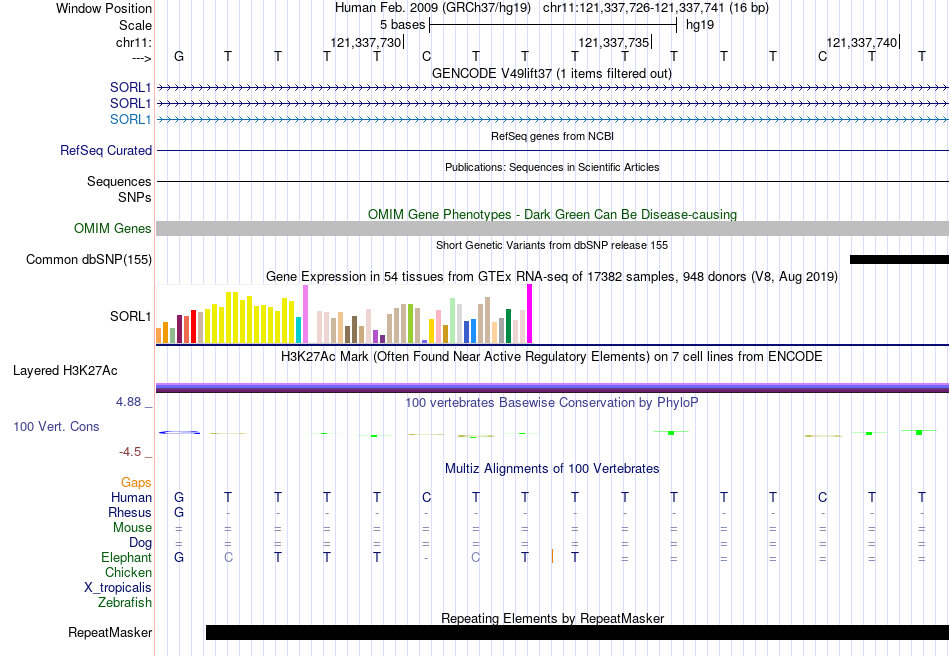Click the 4.88 PhyloP upper scale value
950x656 pixels.
128,402
